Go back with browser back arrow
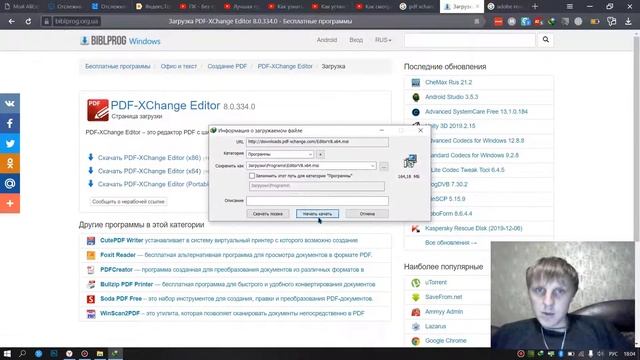640x360 pixels. pyautogui.click(x=11, y=21)
